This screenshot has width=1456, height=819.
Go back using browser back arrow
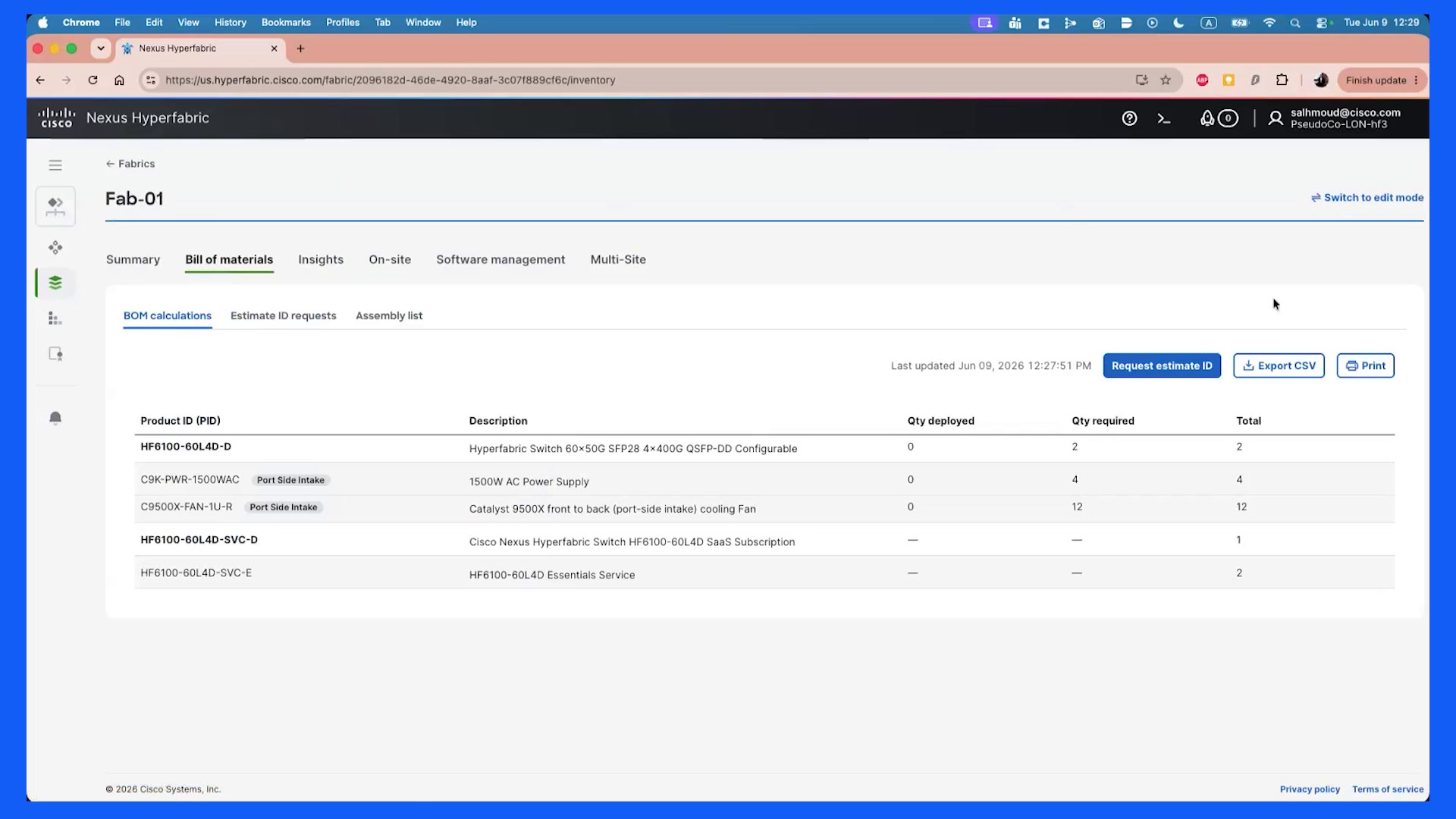tap(40, 80)
